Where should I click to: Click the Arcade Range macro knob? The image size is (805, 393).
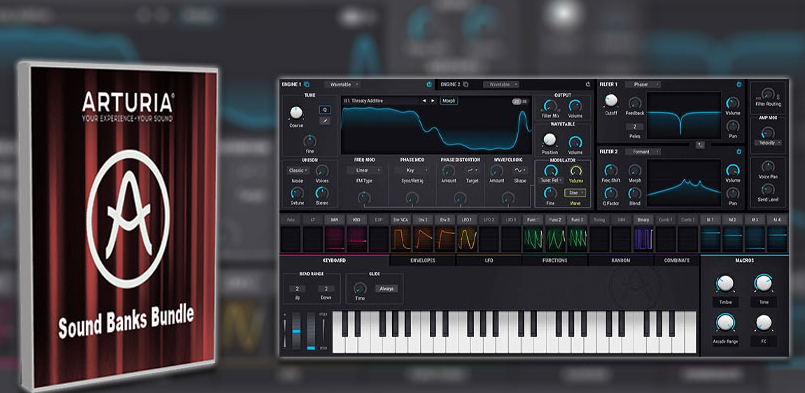coord(725,323)
